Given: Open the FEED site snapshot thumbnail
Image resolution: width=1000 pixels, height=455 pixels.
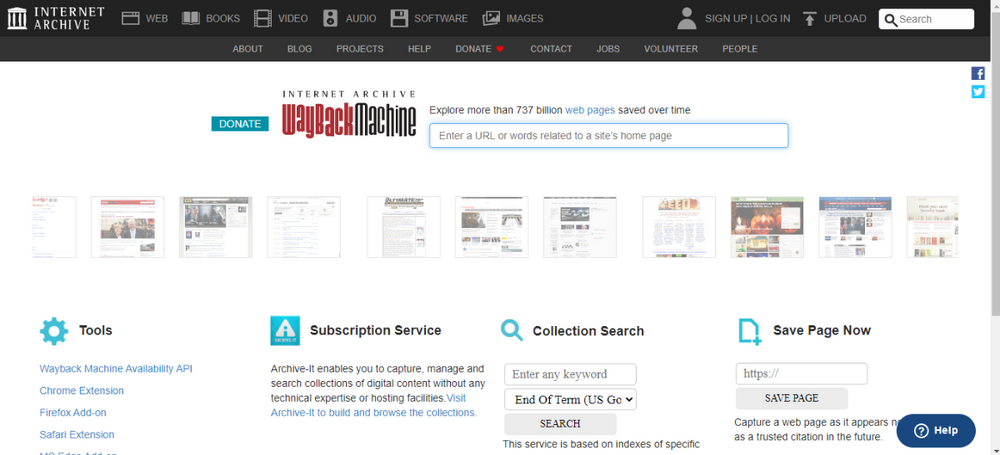Looking at the screenshot, I should 679,227.
